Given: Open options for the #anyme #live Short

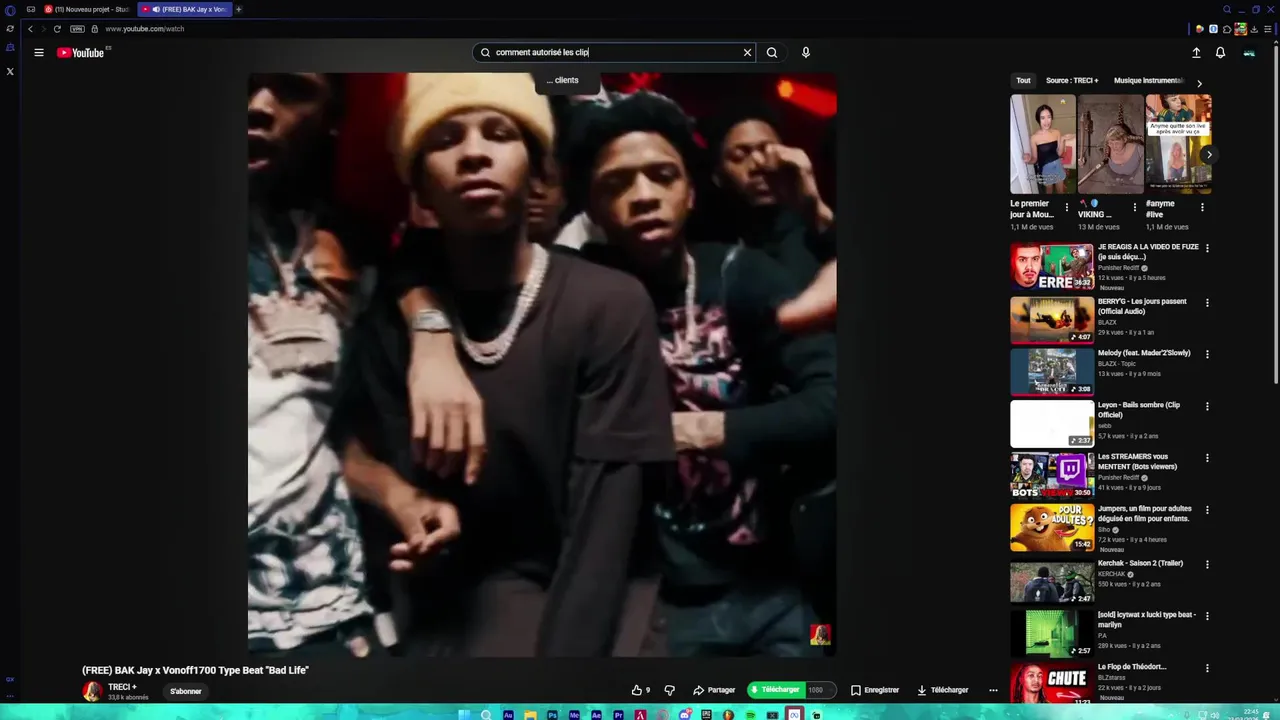Looking at the screenshot, I should [x=1202, y=208].
